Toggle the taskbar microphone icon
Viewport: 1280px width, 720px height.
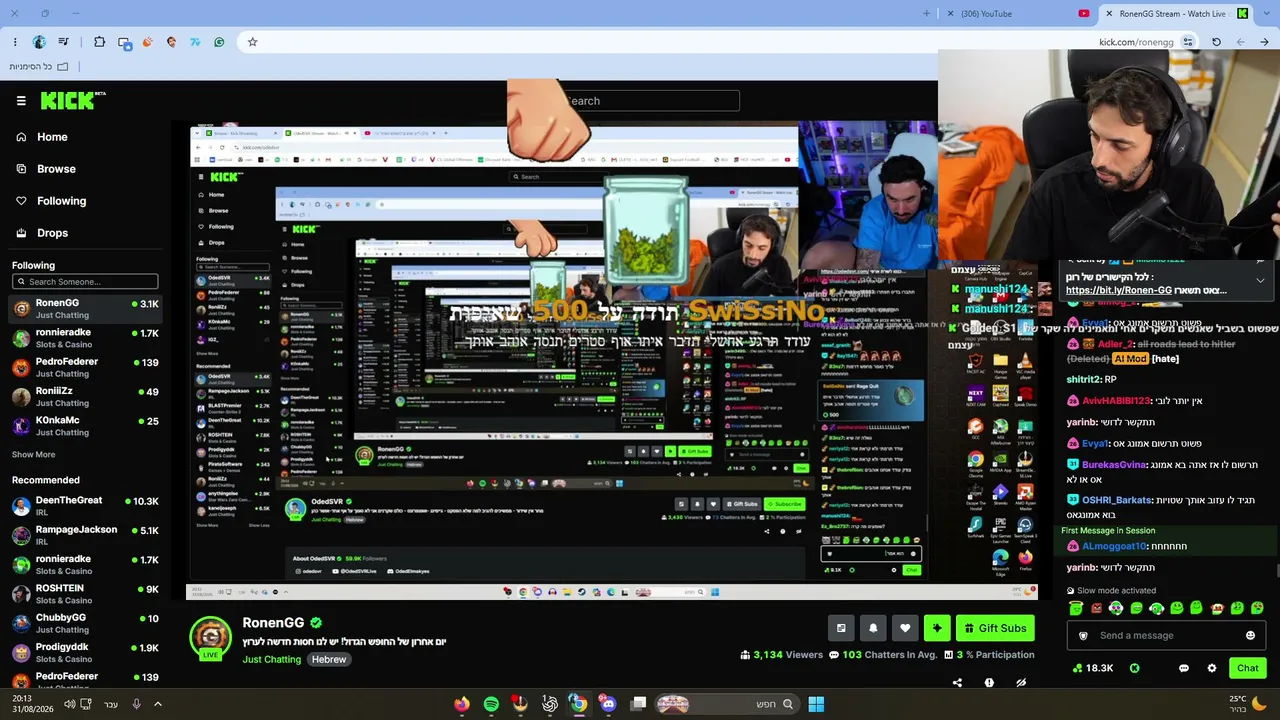click(136, 704)
